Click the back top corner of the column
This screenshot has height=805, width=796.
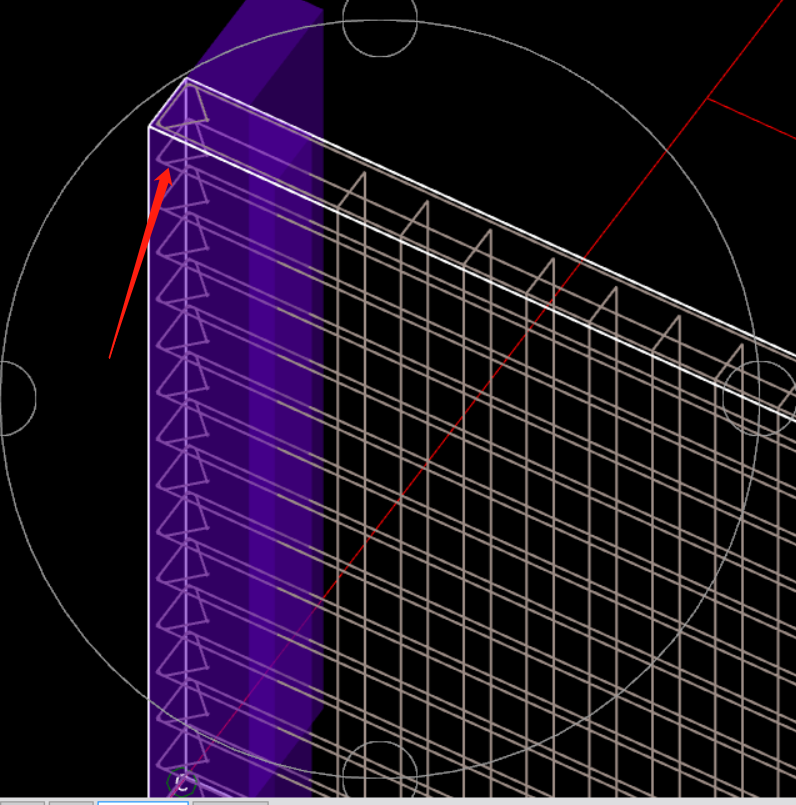[x=188, y=77]
